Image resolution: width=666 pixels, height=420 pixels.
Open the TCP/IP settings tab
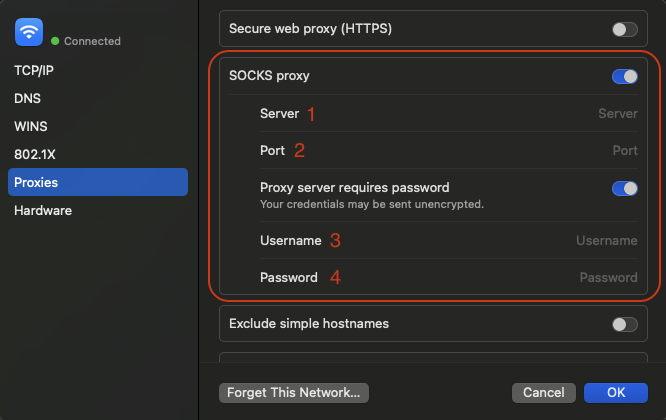pyautogui.click(x=36, y=71)
